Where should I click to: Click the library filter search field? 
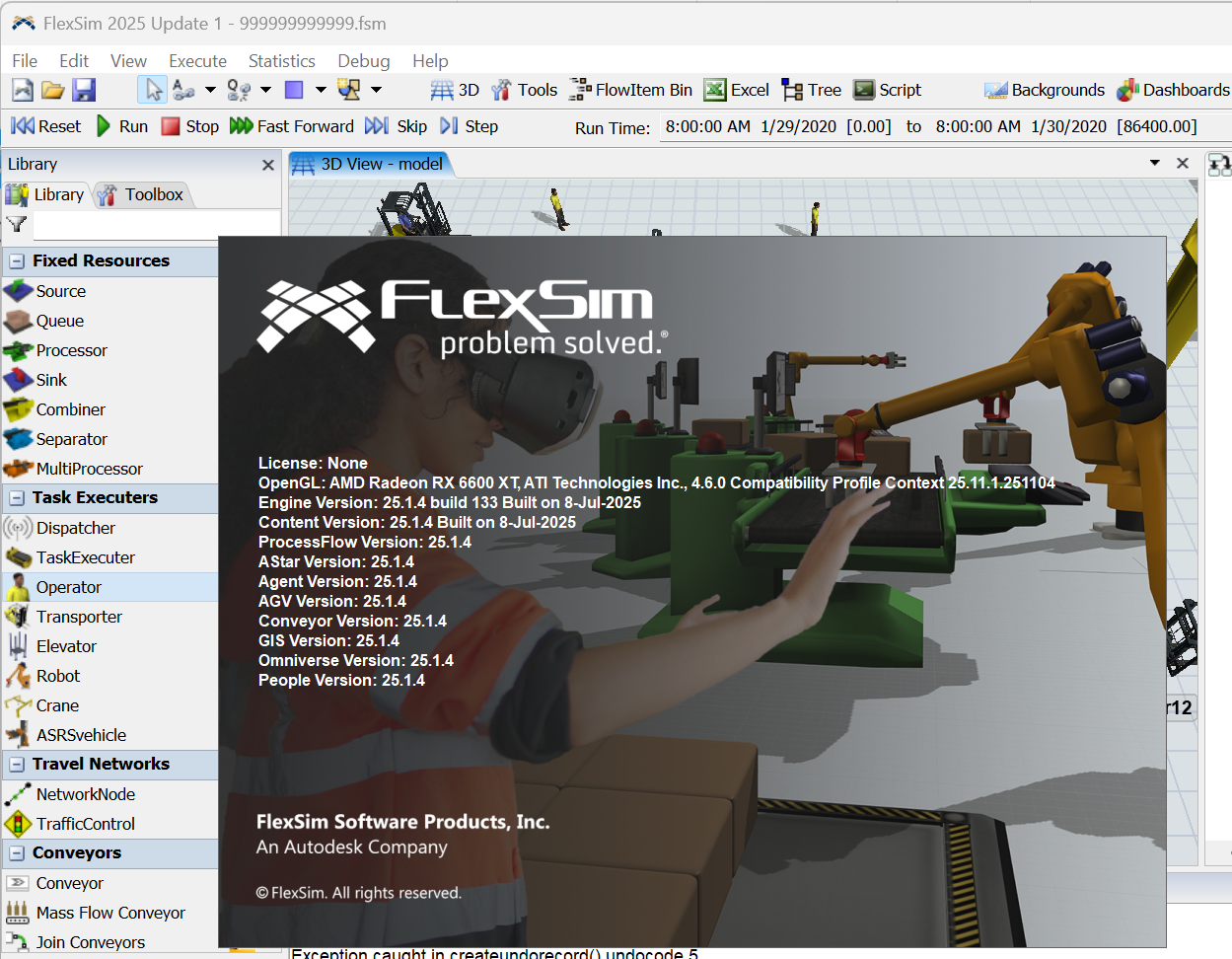tap(156, 225)
